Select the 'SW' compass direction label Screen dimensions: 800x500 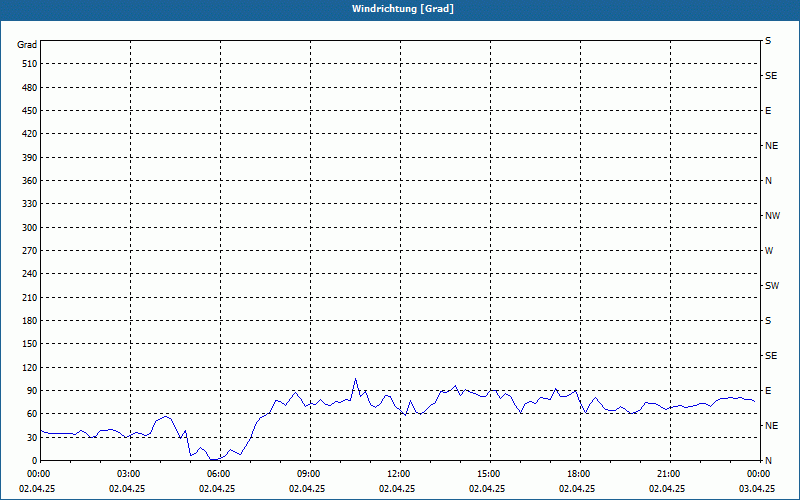(x=772, y=286)
